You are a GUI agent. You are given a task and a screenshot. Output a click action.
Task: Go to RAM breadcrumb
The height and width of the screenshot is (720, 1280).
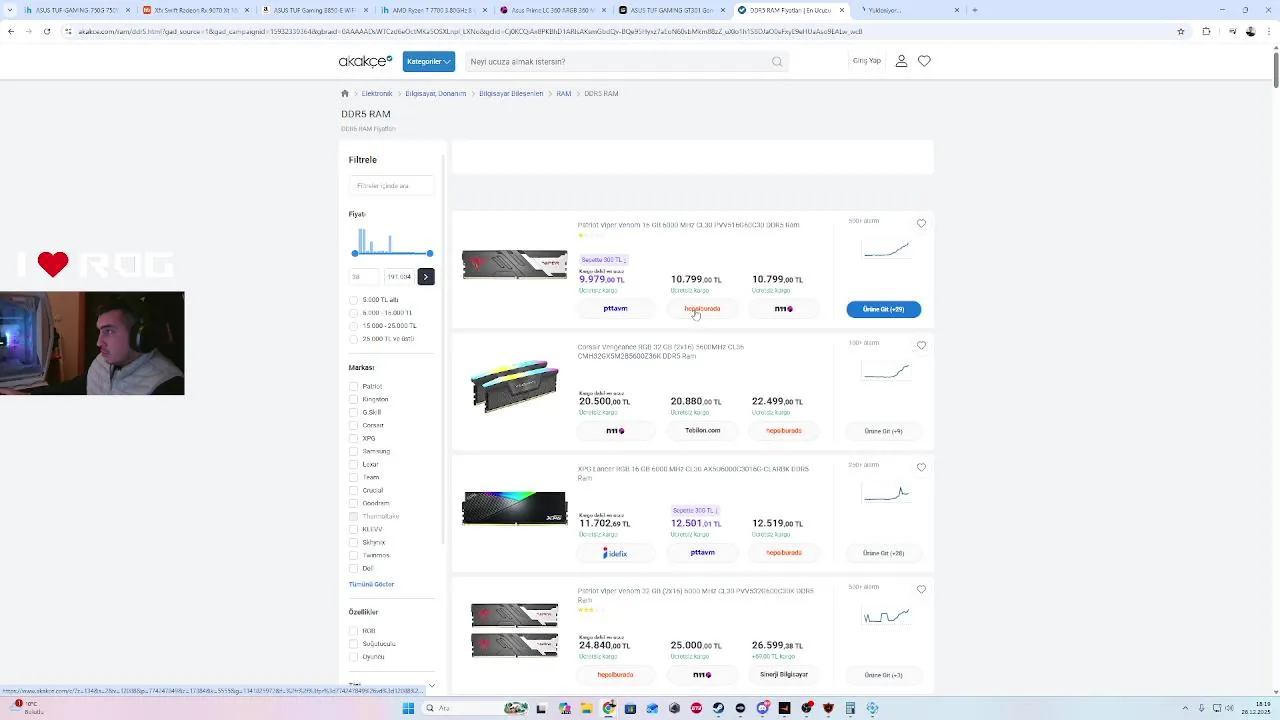point(564,93)
